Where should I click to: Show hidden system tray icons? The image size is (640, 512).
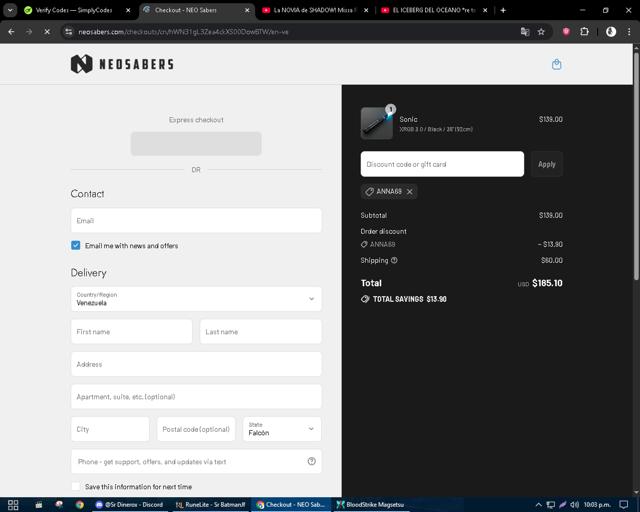(x=538, y=505)
